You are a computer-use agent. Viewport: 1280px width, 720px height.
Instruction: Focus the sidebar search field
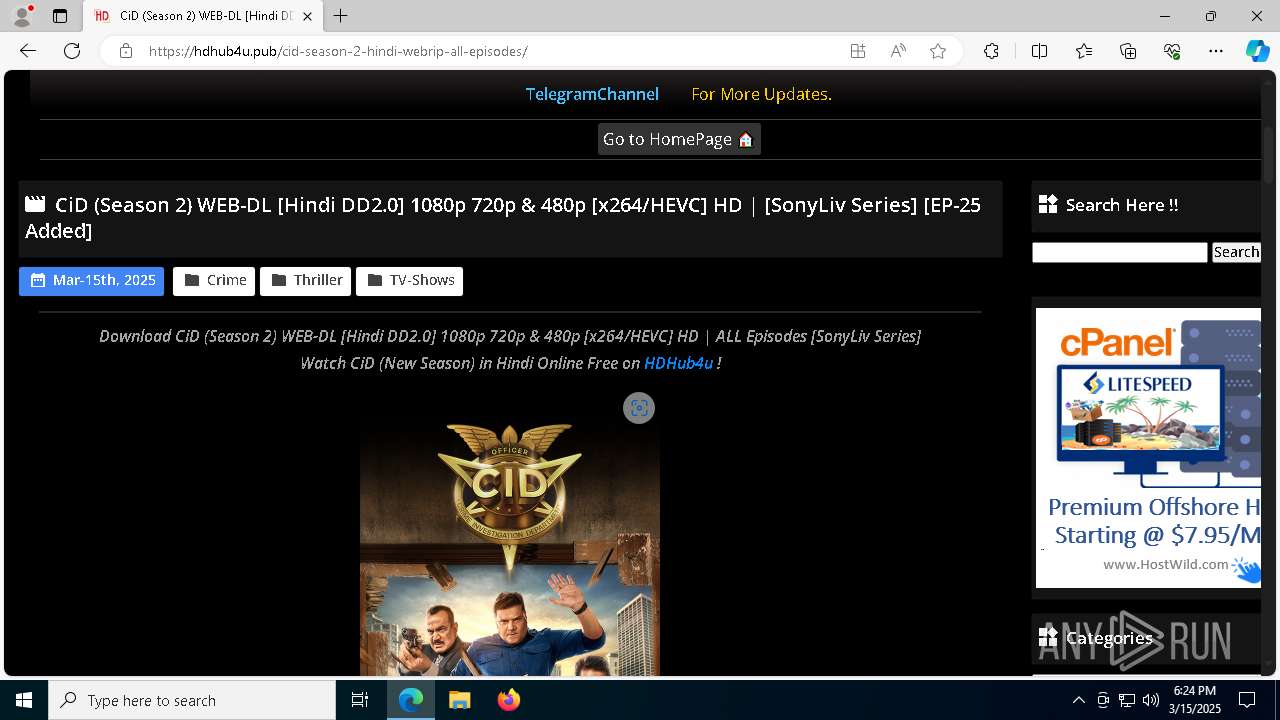tap(1120, 252)
